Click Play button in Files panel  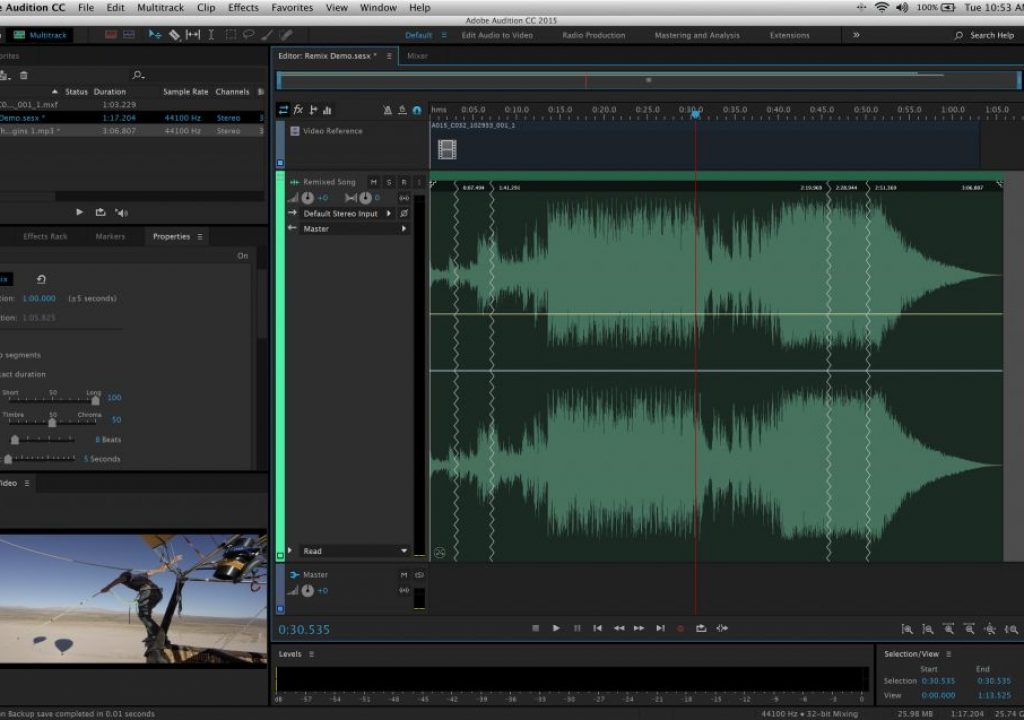80,212
